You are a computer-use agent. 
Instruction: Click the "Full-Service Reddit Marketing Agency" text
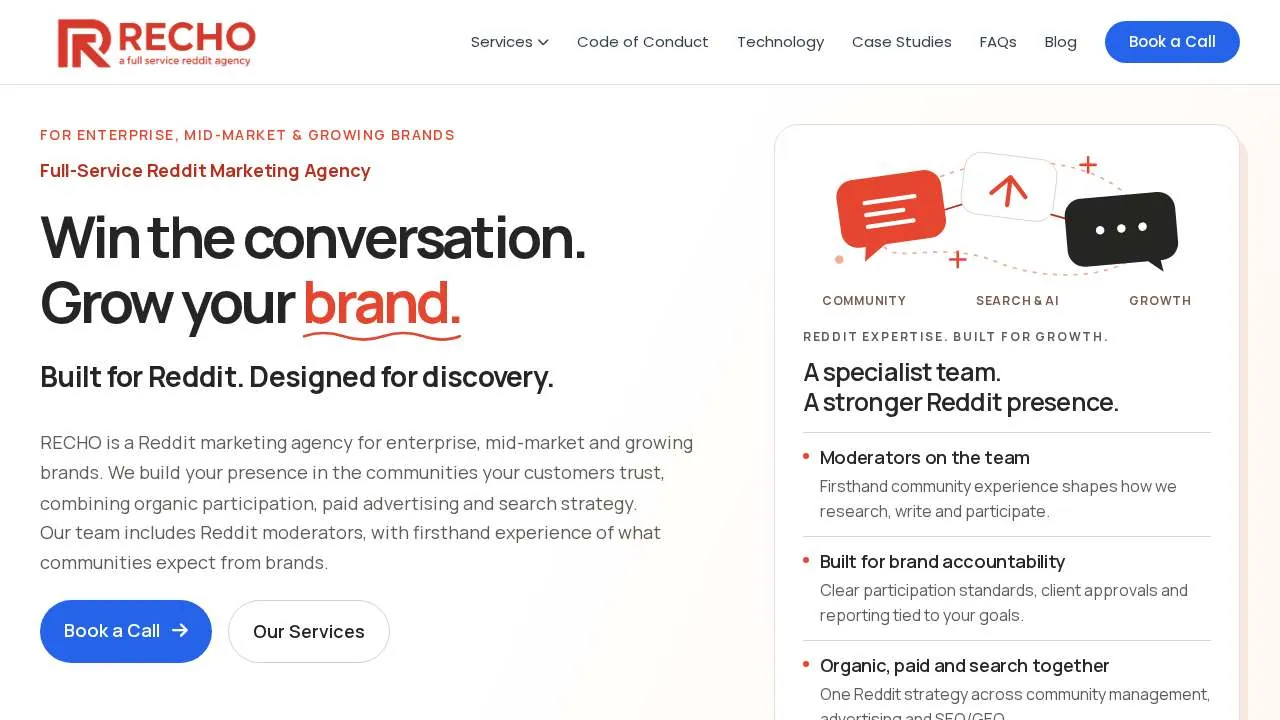coord(205,171)
